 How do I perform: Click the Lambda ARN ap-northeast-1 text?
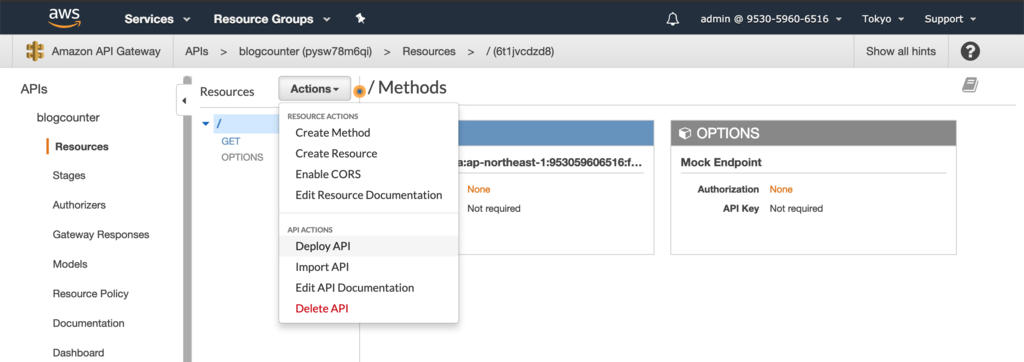pos(551,162)
